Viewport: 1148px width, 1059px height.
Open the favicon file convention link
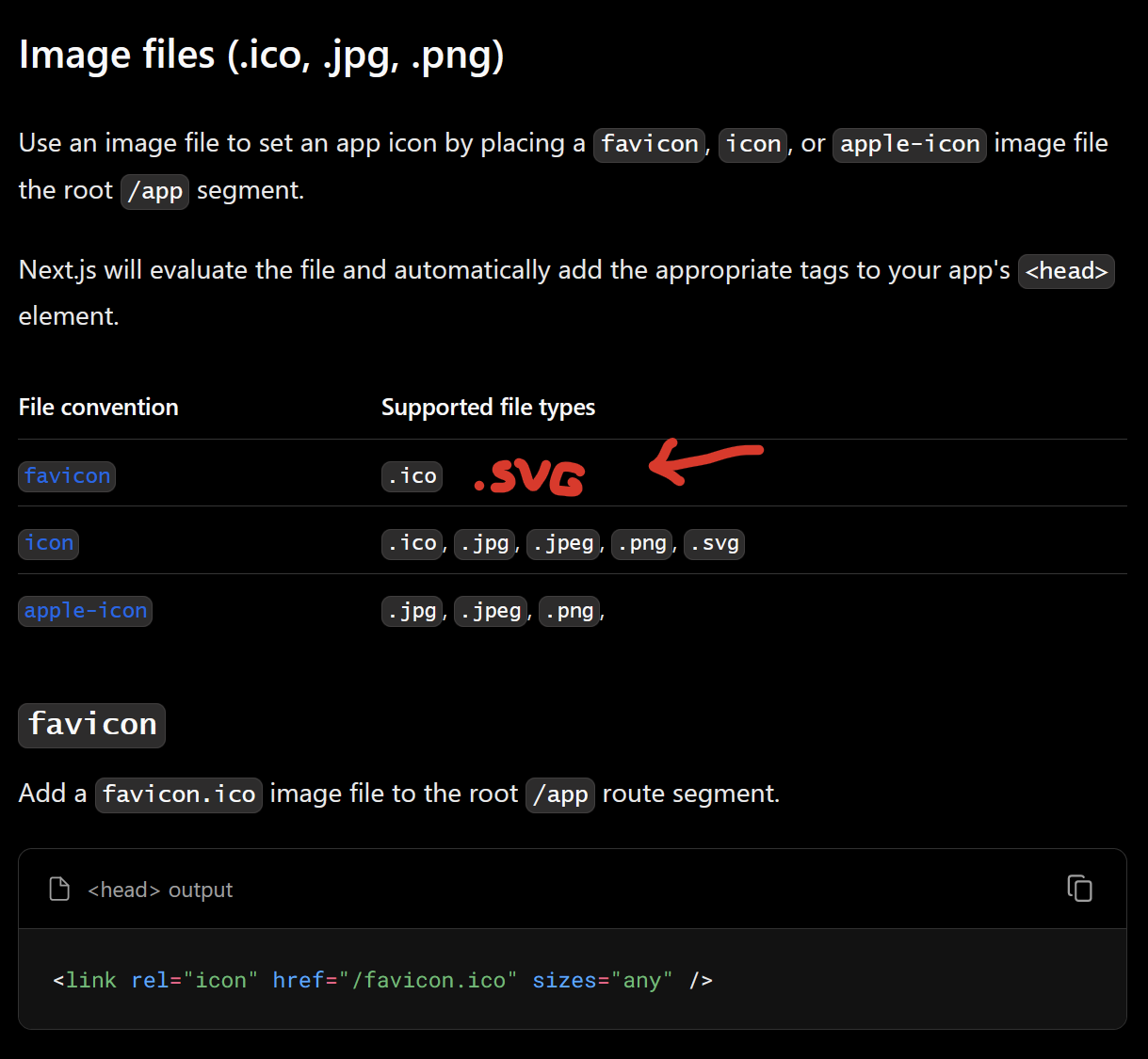point(66,475)
